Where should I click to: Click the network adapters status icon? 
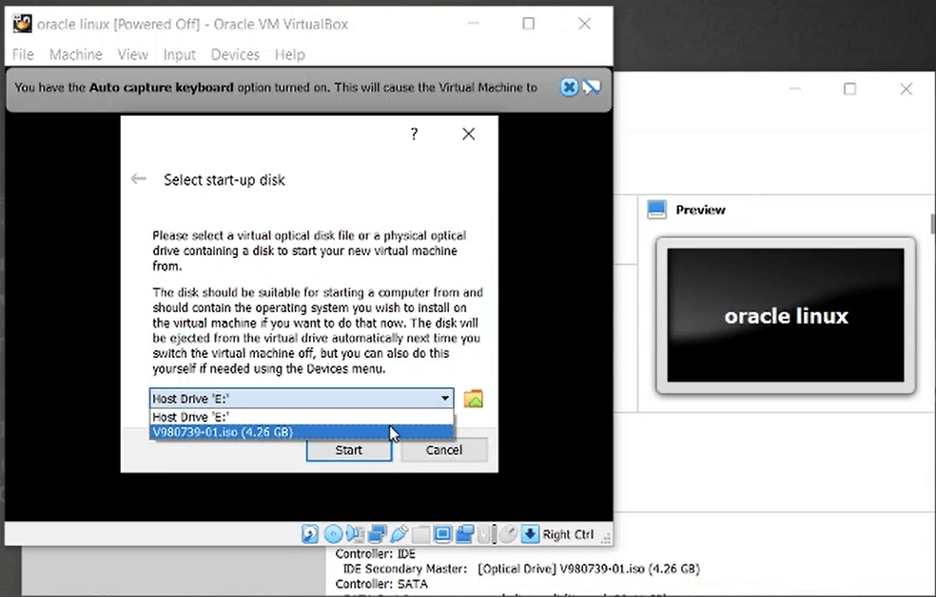[x=377, y=535]
